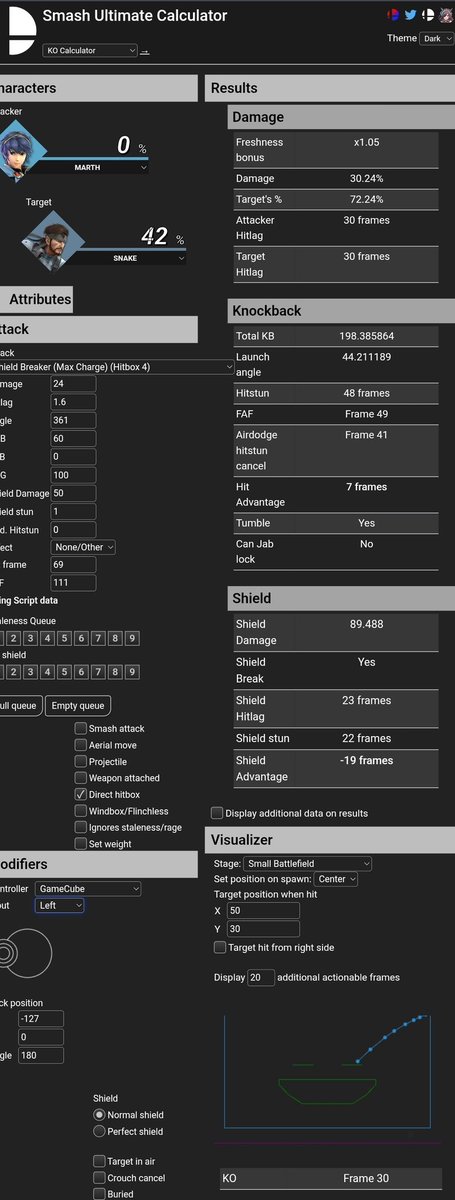Screen dimensions: 455x1200
Task: Enable the Projectile checkbox
Action: pos(80,761)
